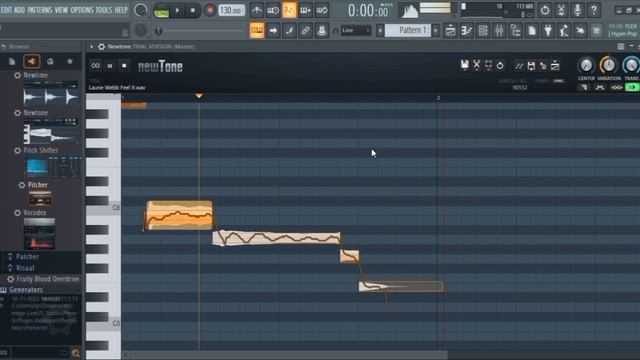The image size is (640, 360).
Task: Open the VIEW menu
Action: (61, 10)
